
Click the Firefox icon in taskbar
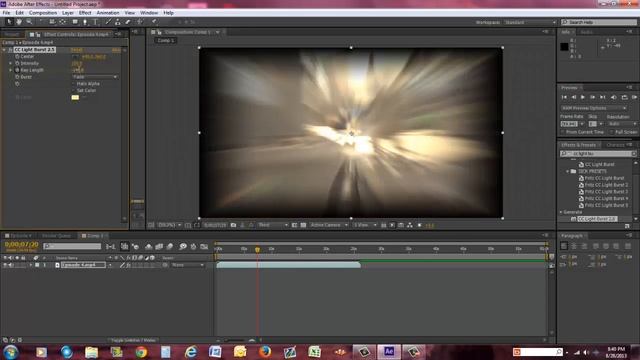point(265,351)
